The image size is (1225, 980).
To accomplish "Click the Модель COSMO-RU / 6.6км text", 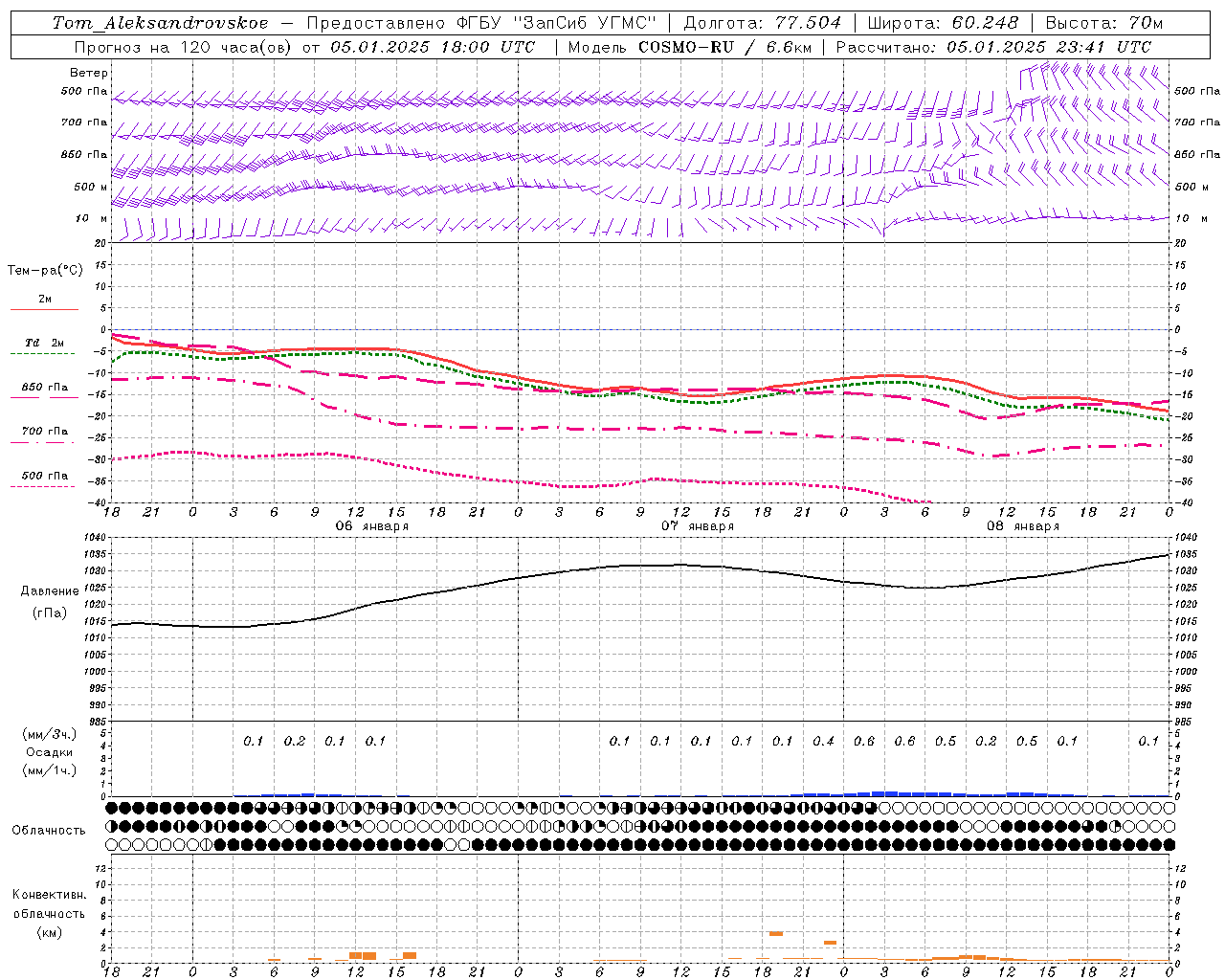I will click(689, 46).
